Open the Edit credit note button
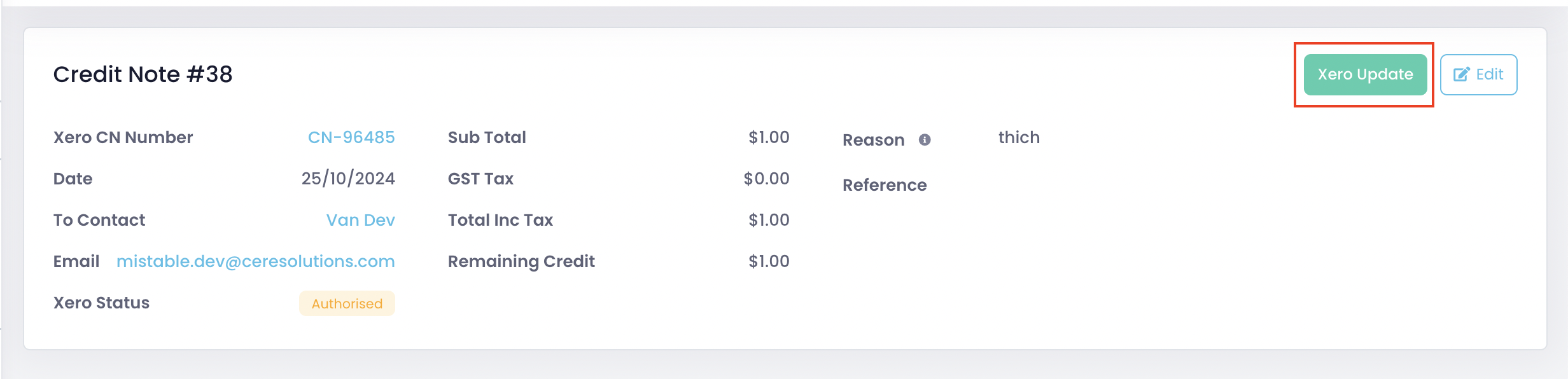 coord(1478,74)
